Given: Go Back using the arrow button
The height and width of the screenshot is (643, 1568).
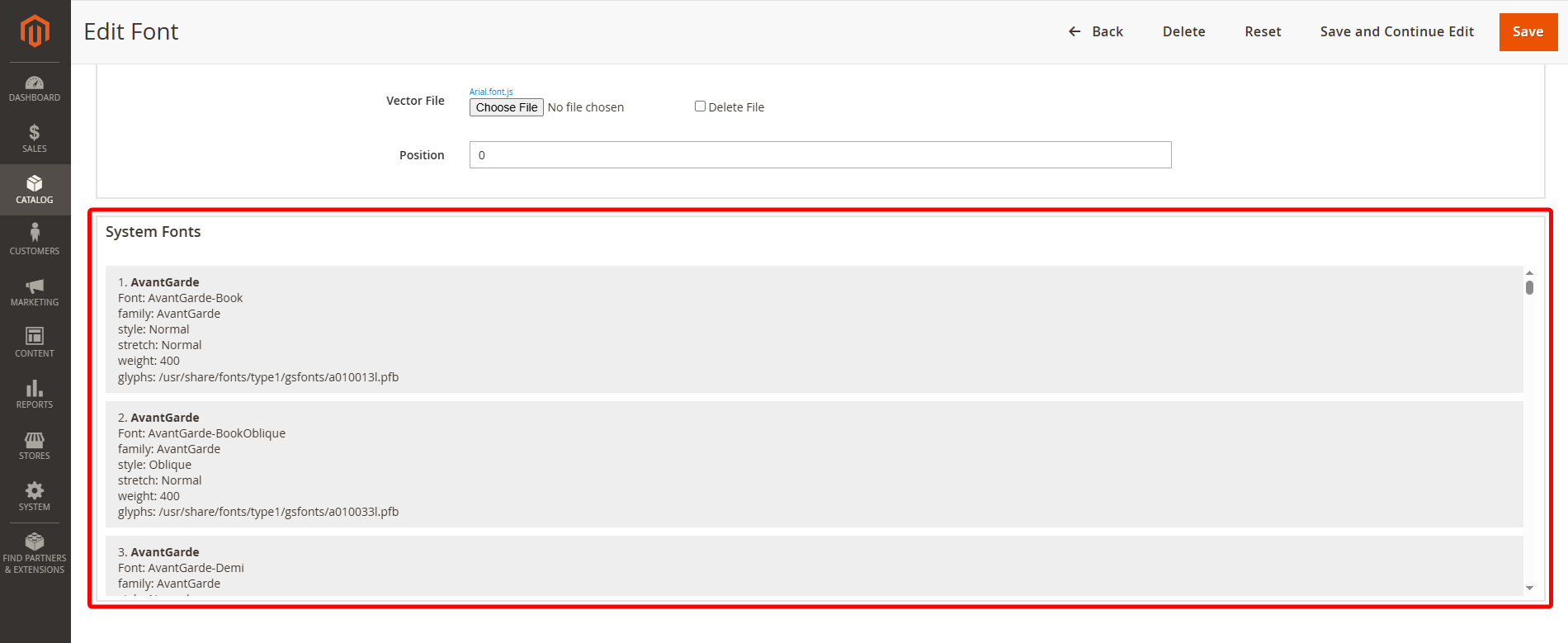Looking at the screenshot, I should click(x=1095, y=31).
